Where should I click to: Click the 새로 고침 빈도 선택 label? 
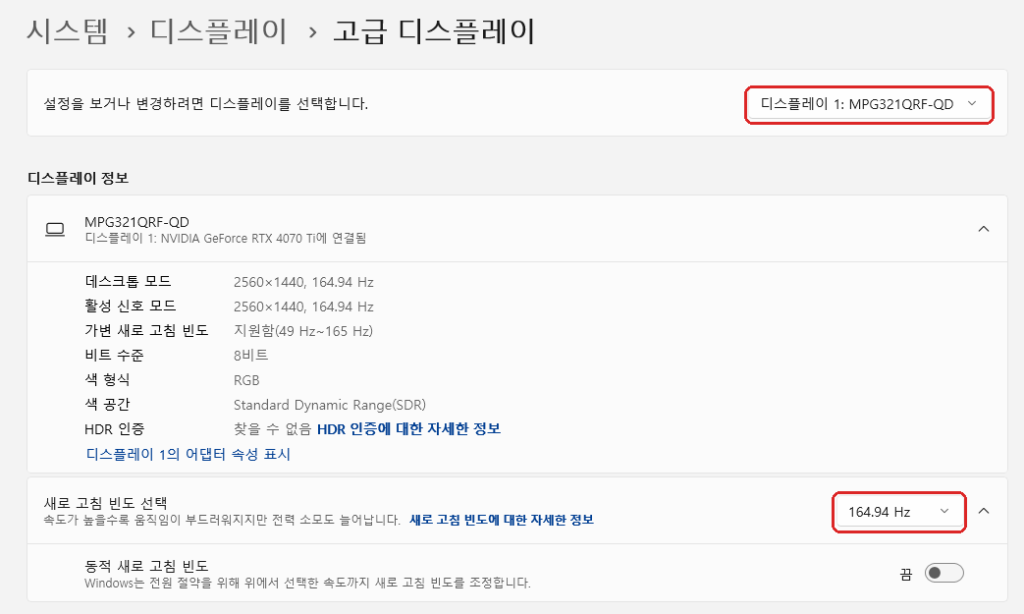(106, 503)
